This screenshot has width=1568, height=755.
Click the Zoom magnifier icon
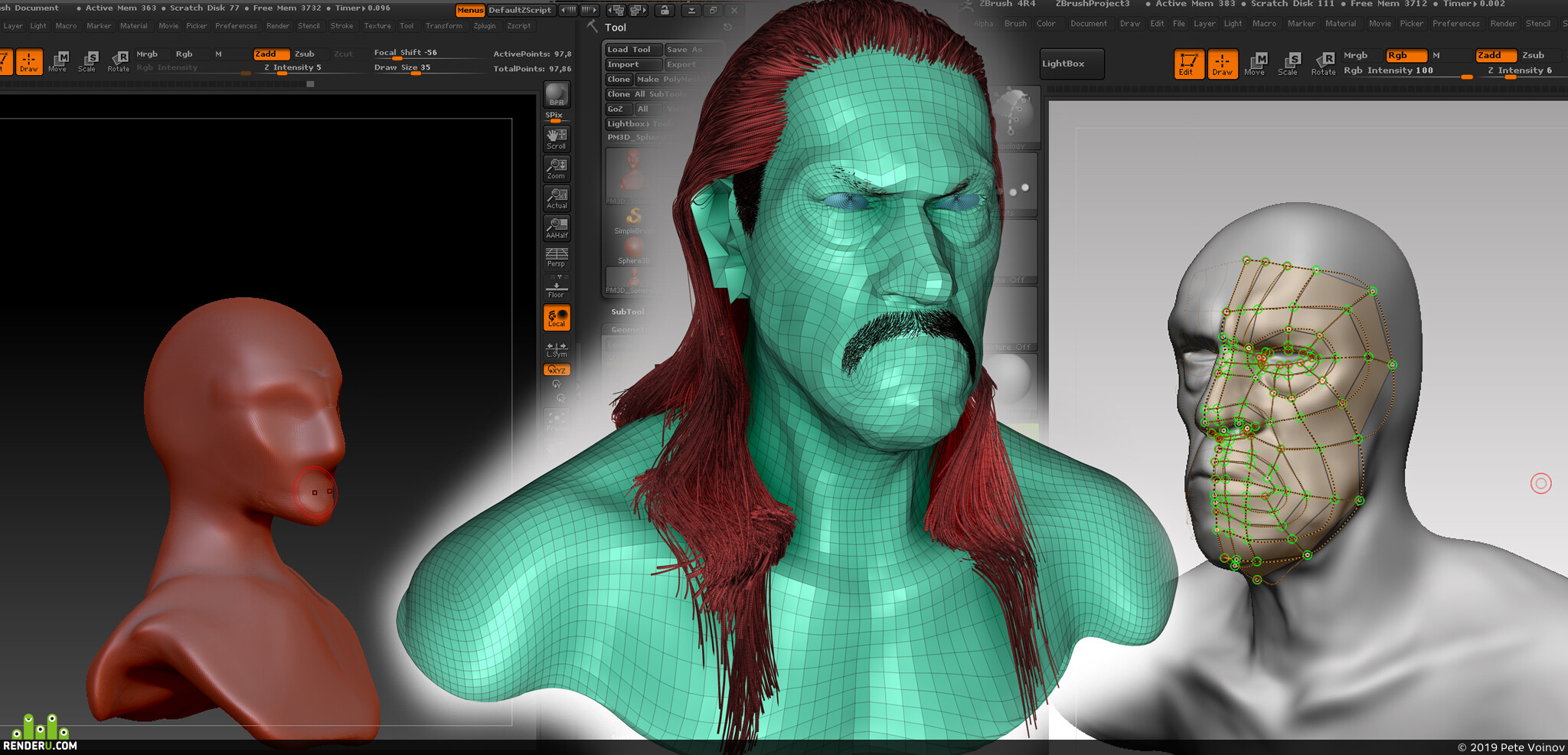pyautogui.click(x=557, y=168)
